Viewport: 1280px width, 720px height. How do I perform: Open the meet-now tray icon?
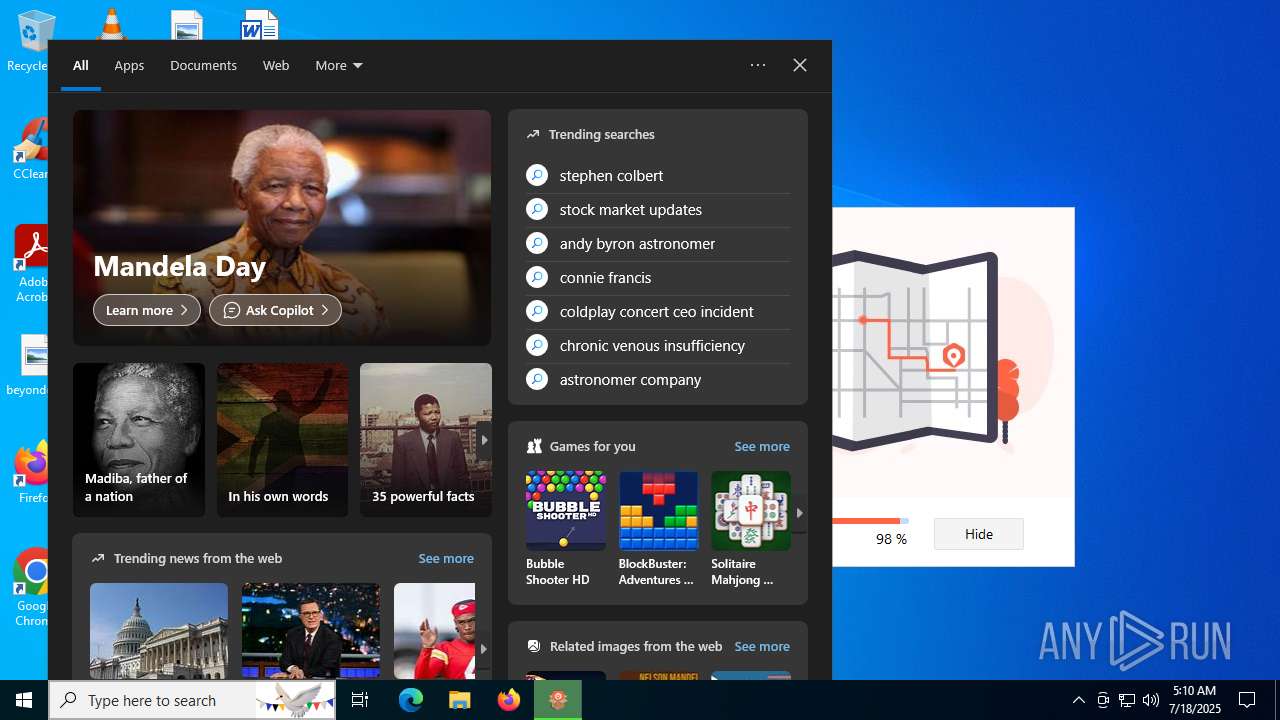[1103, 700]
